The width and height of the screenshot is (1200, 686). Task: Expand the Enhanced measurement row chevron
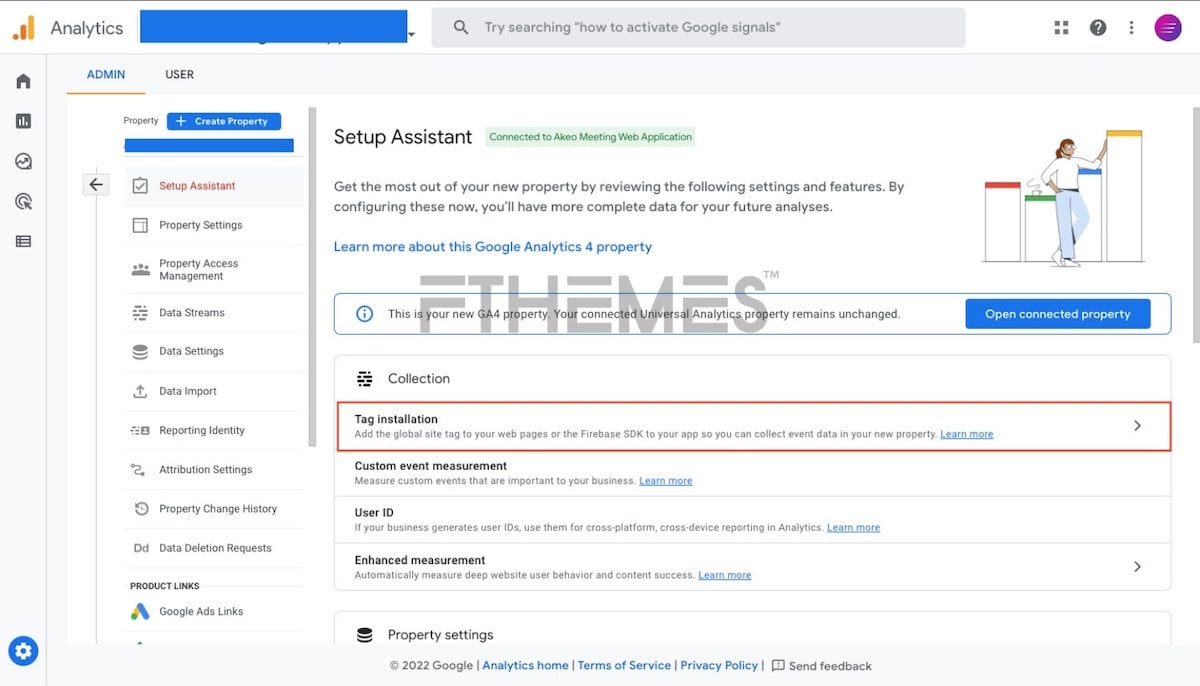pyautogui.click(x=1137, y=566)
